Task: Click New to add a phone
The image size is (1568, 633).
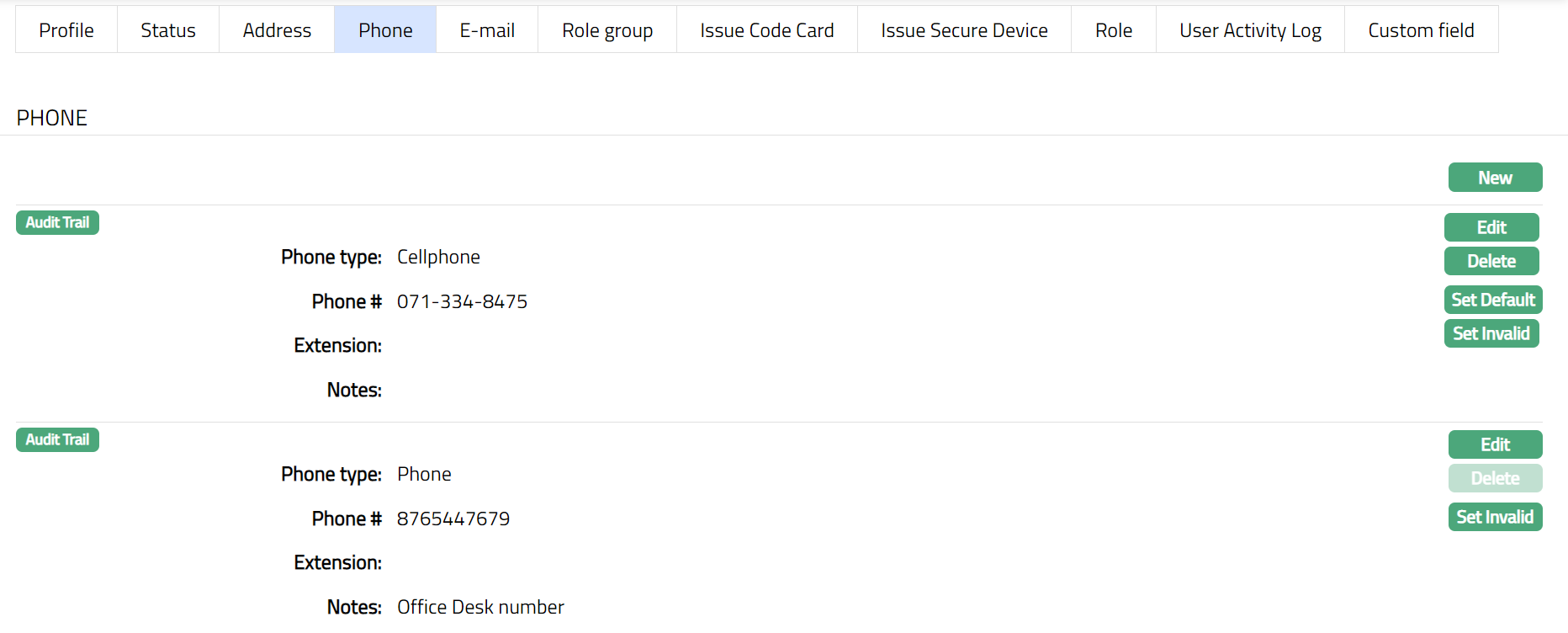Action: tap(1495, 178)
